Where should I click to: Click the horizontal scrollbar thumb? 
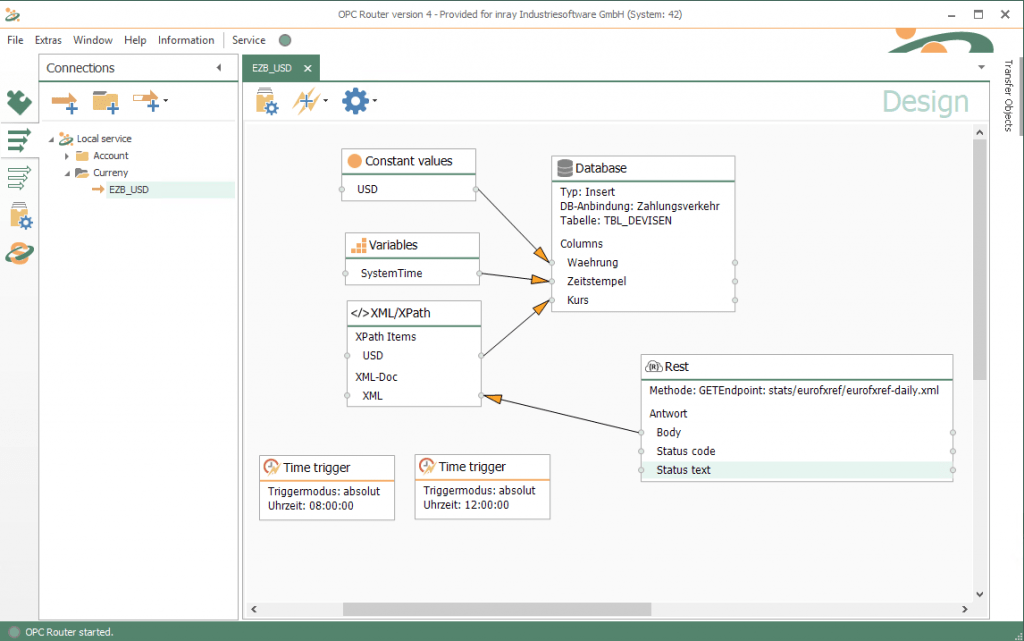[x=497, y=609]
